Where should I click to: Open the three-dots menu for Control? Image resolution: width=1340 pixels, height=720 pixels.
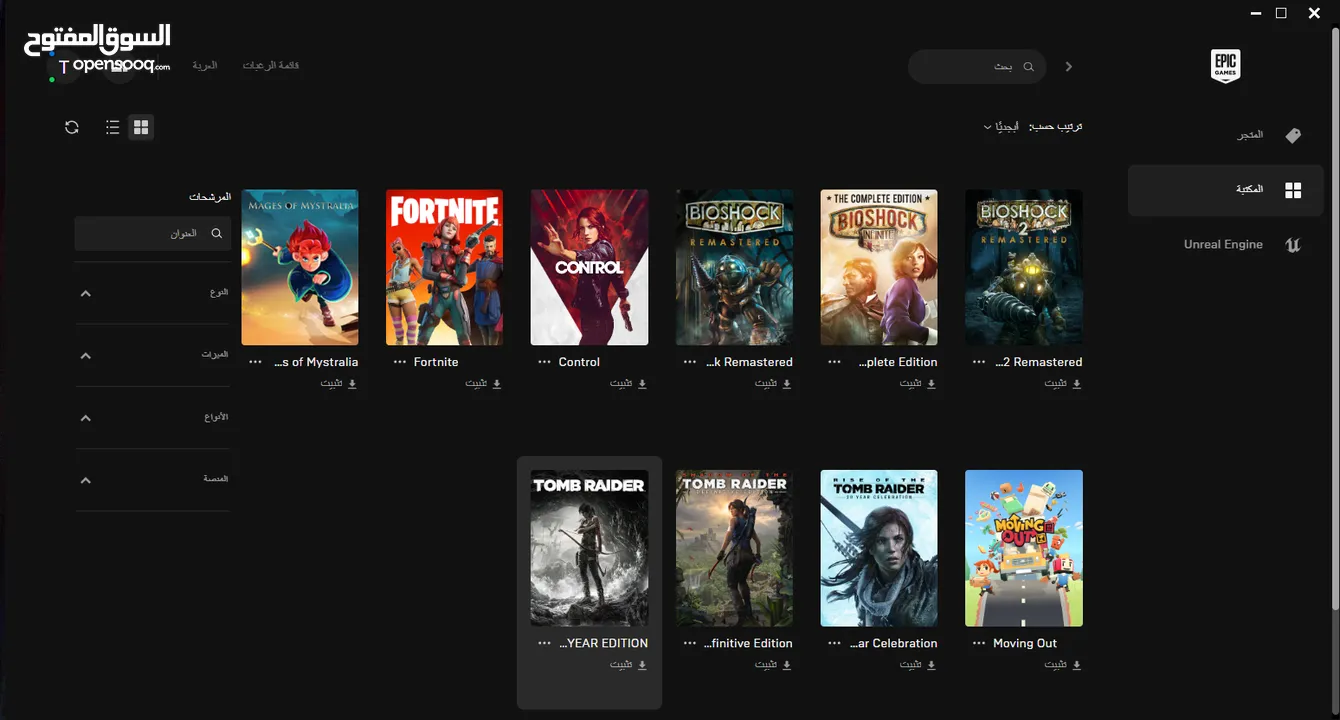tap(545, 362)
